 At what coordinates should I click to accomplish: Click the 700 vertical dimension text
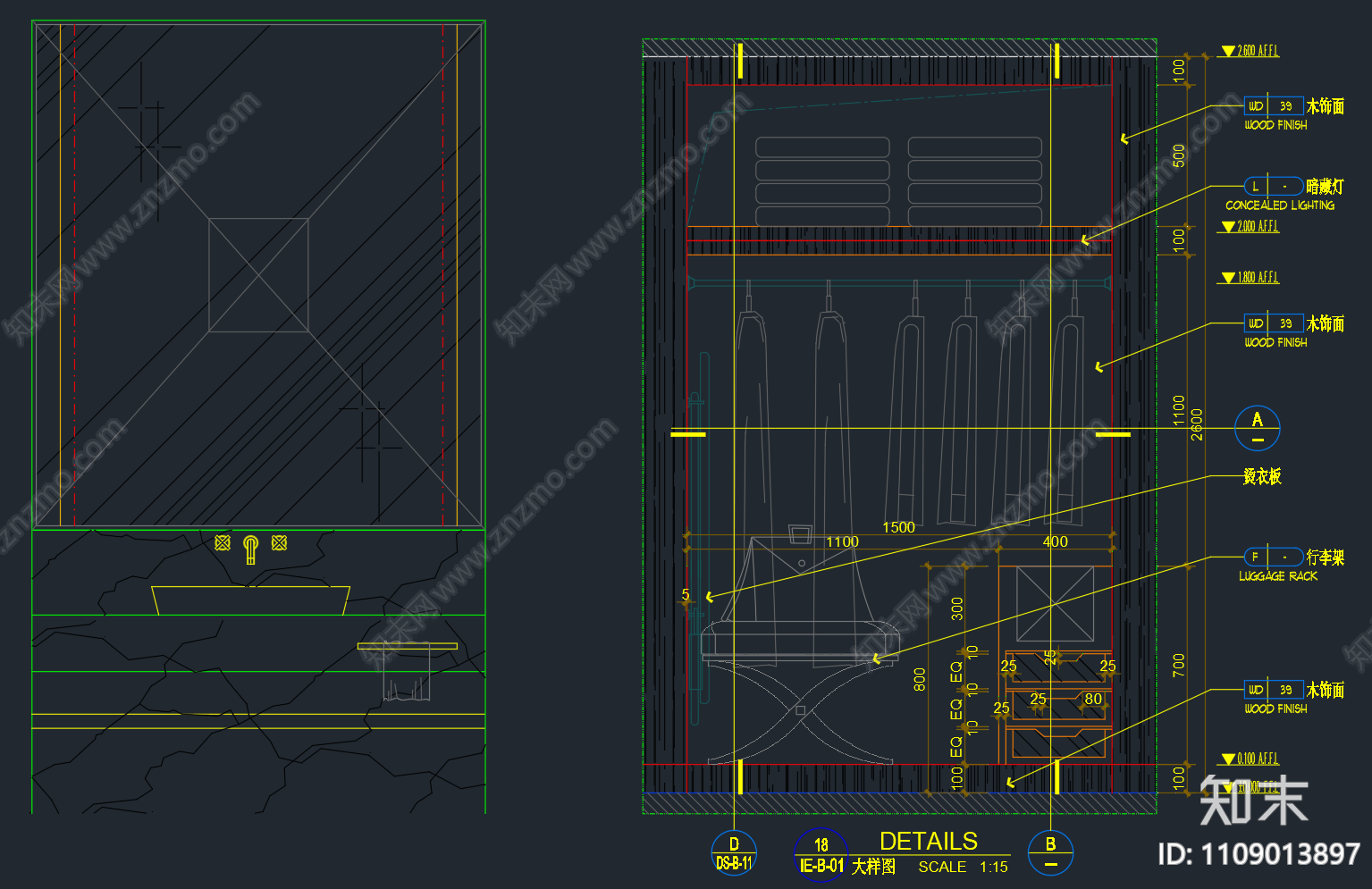tap(1178, 664)
